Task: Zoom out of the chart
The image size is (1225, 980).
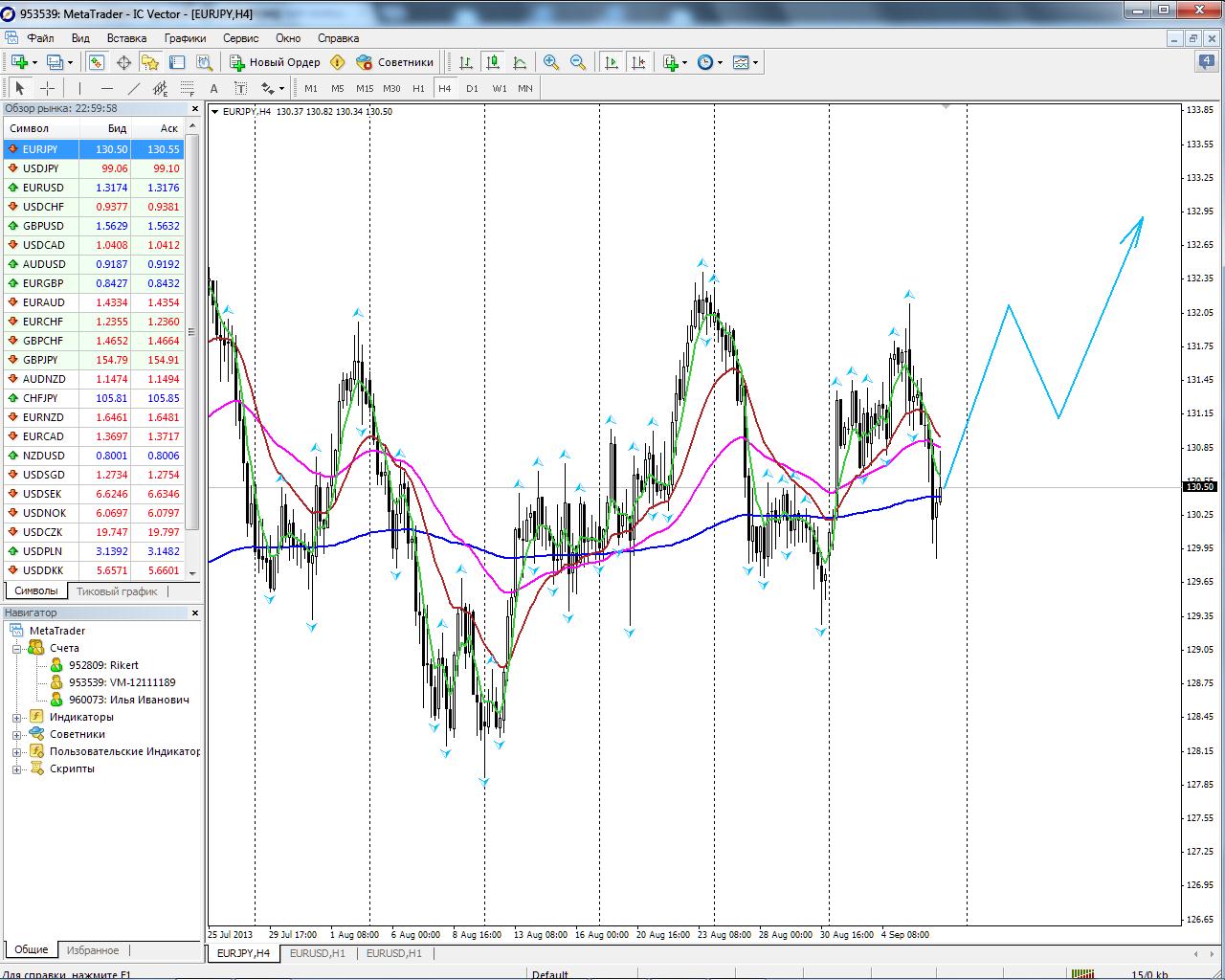Action: [578, 62]
